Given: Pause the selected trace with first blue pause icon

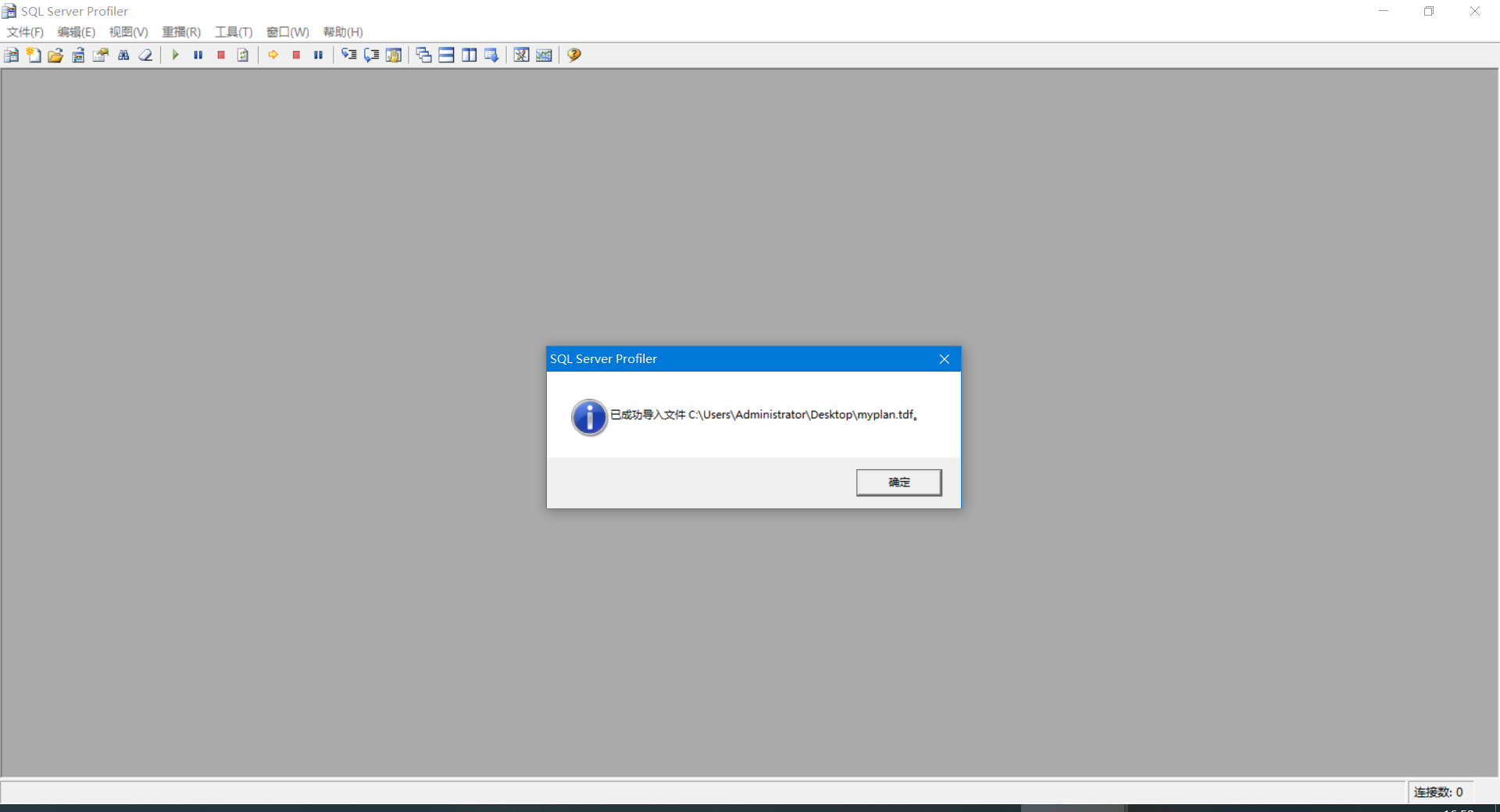Looking at the screenshot, I should tap(198, 55).
